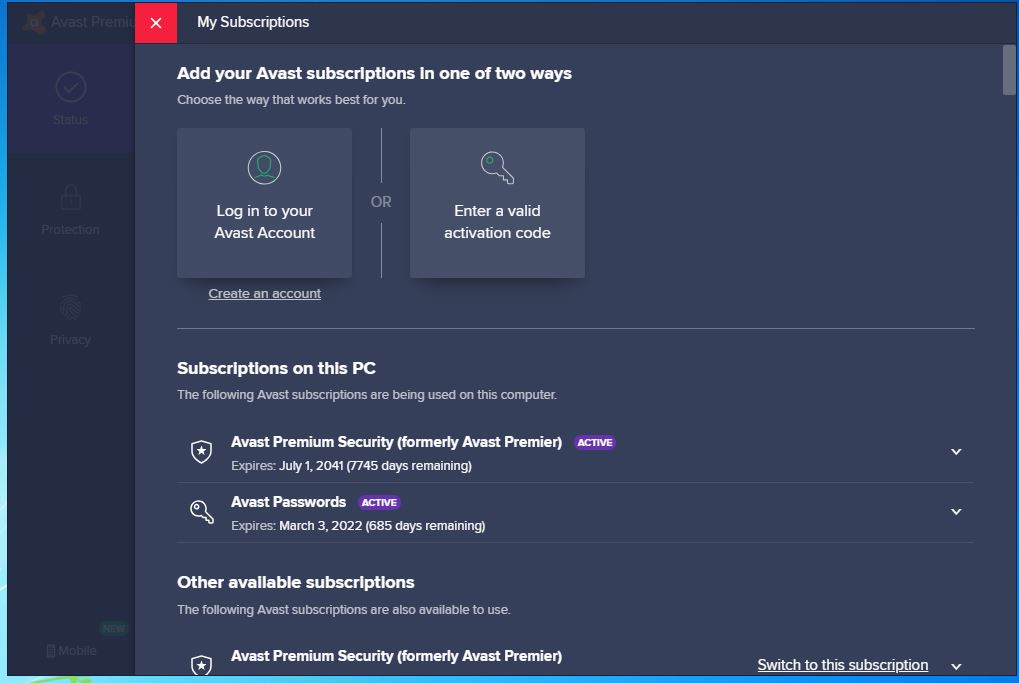
Task: Click the shield icon under other subscriptions
Action: point(202,665)
